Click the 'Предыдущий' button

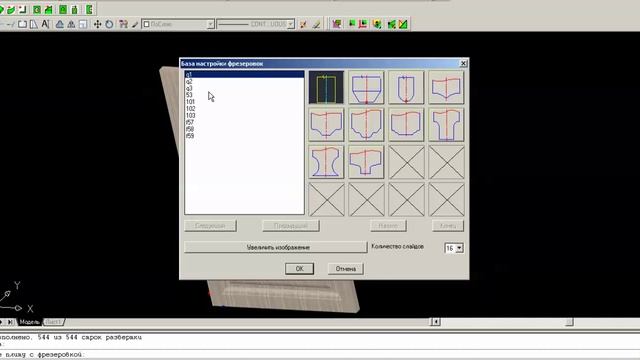tap(291, 226)
